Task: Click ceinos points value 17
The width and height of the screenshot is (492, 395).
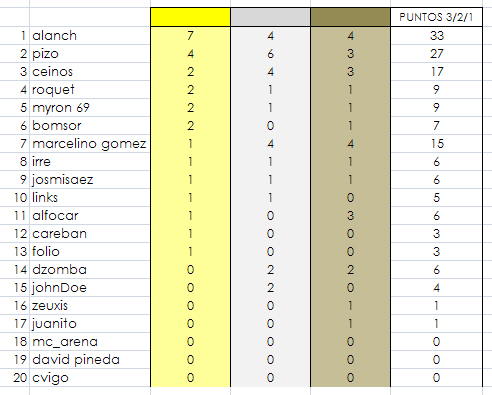Action: click(436, 71)
